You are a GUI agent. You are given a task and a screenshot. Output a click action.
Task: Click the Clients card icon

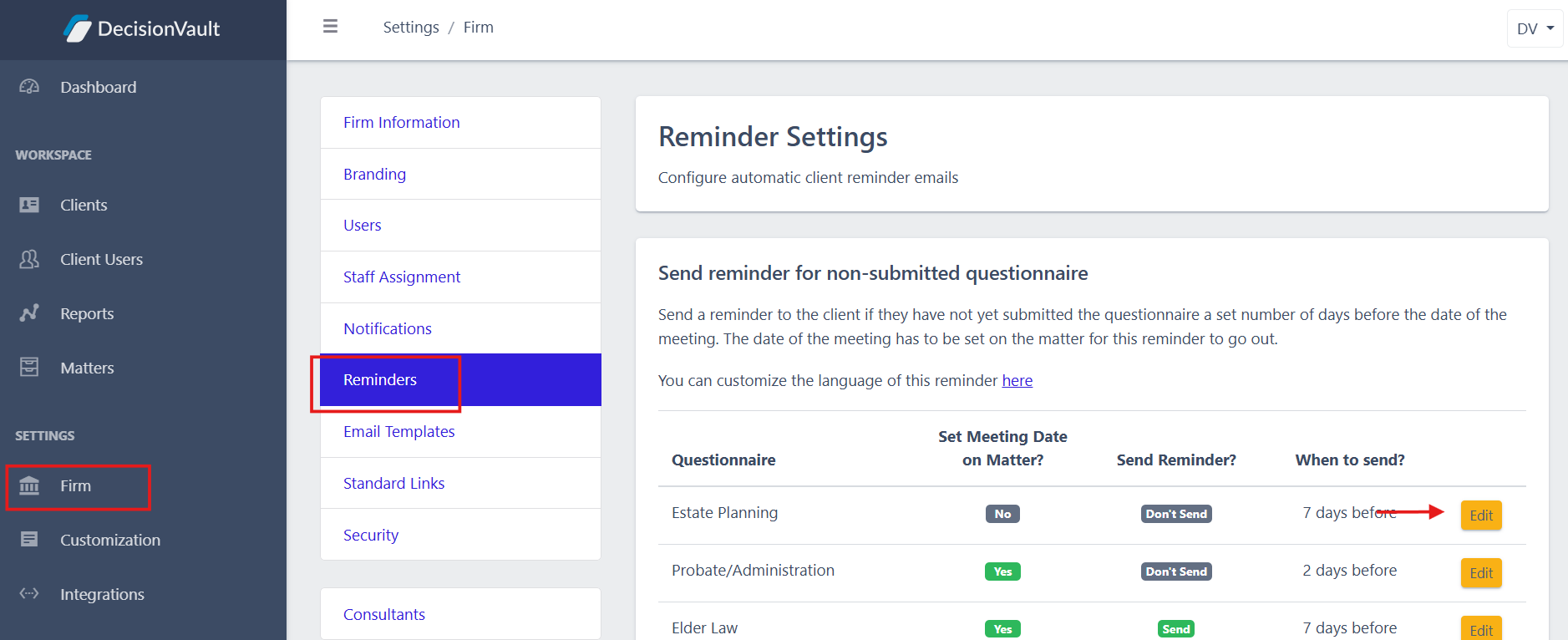pos(29,205)
